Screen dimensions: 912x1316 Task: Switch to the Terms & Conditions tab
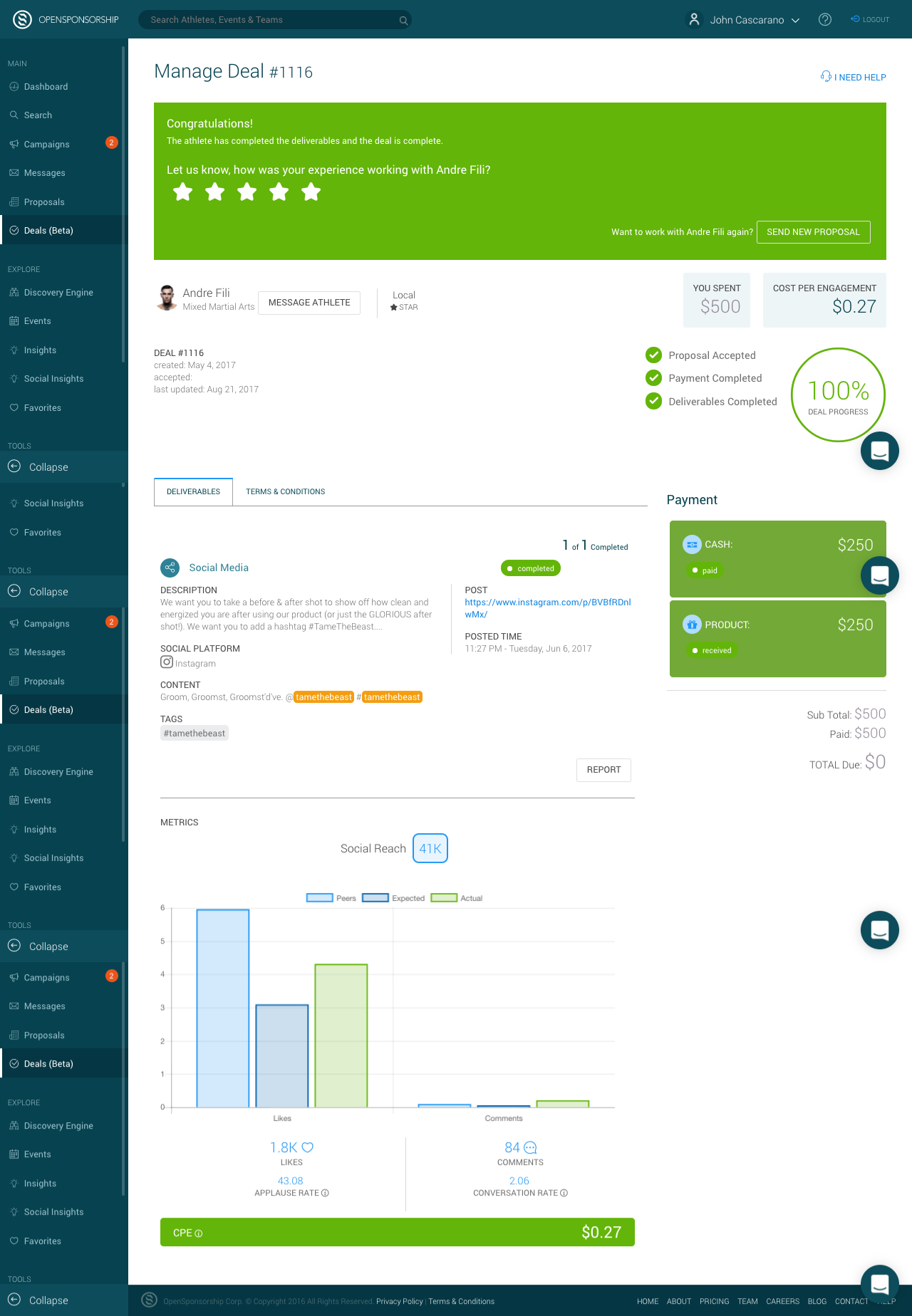(x=285, y=492)
